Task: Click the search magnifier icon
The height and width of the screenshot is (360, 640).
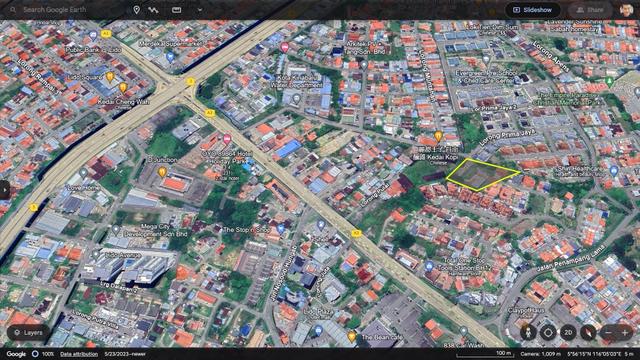Action: tap(13, 9)
